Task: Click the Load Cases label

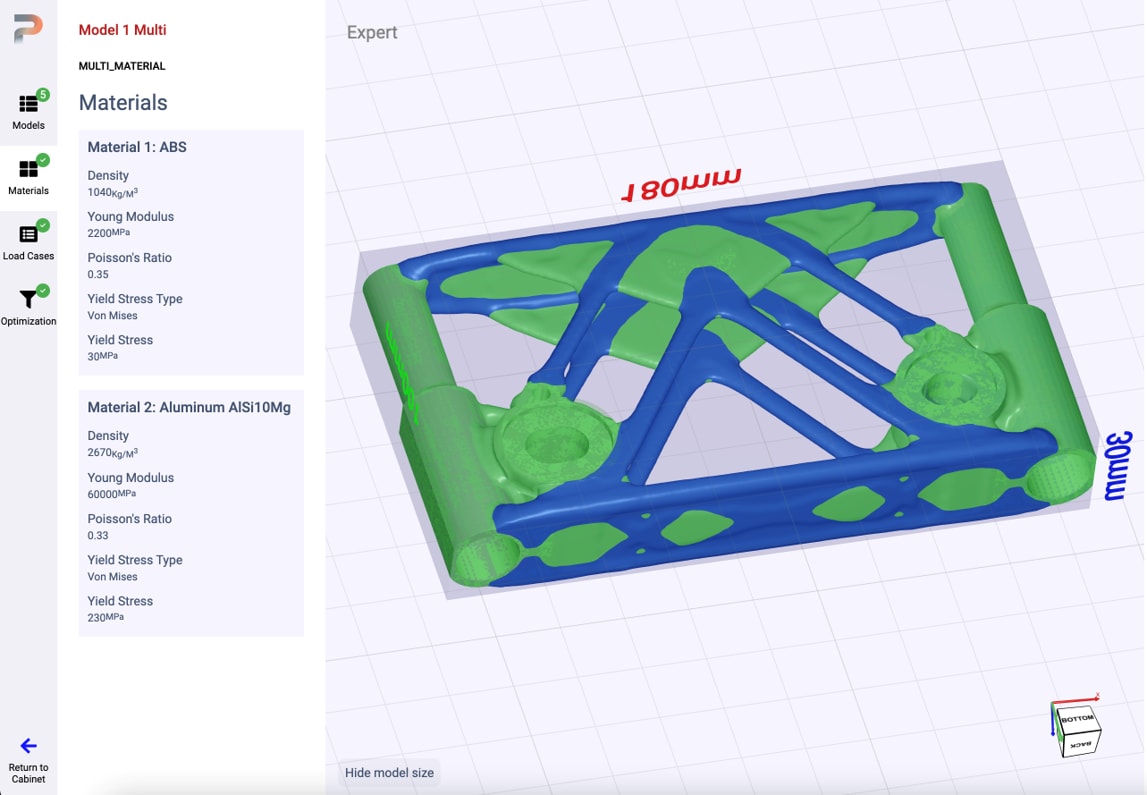Action: (29, 256)
